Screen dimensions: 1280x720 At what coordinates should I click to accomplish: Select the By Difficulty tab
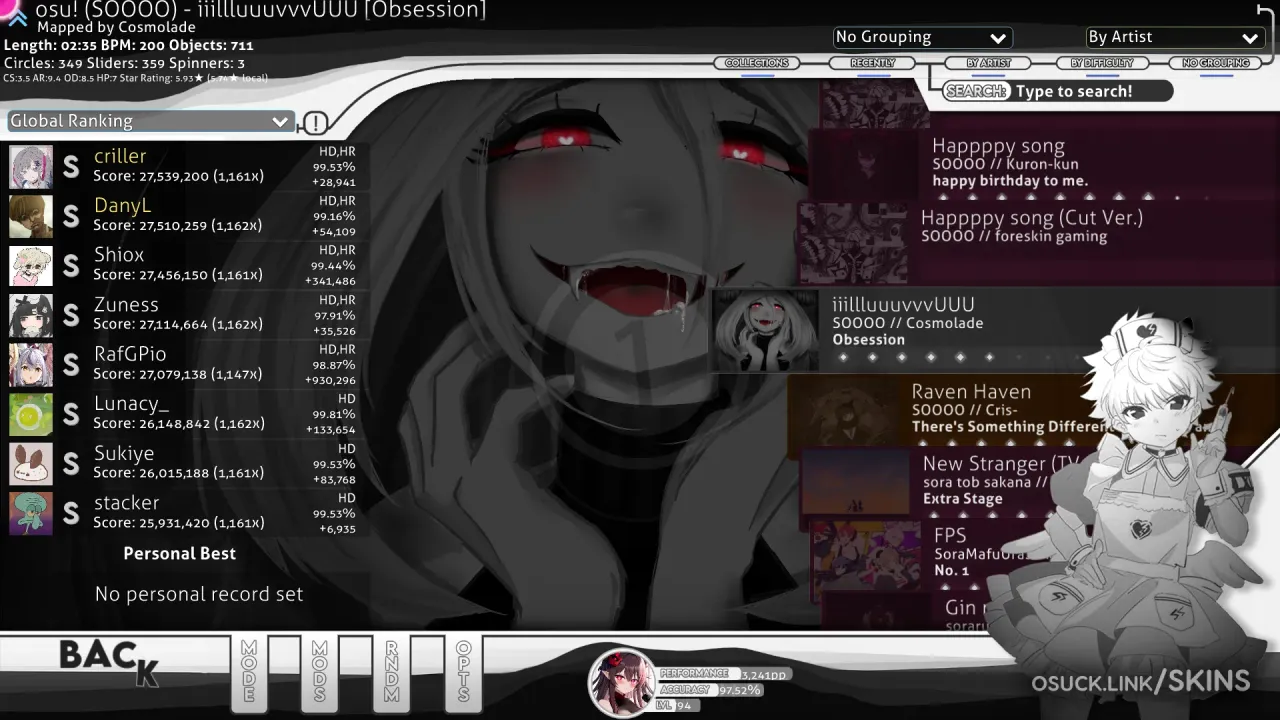click(1102, 63)
